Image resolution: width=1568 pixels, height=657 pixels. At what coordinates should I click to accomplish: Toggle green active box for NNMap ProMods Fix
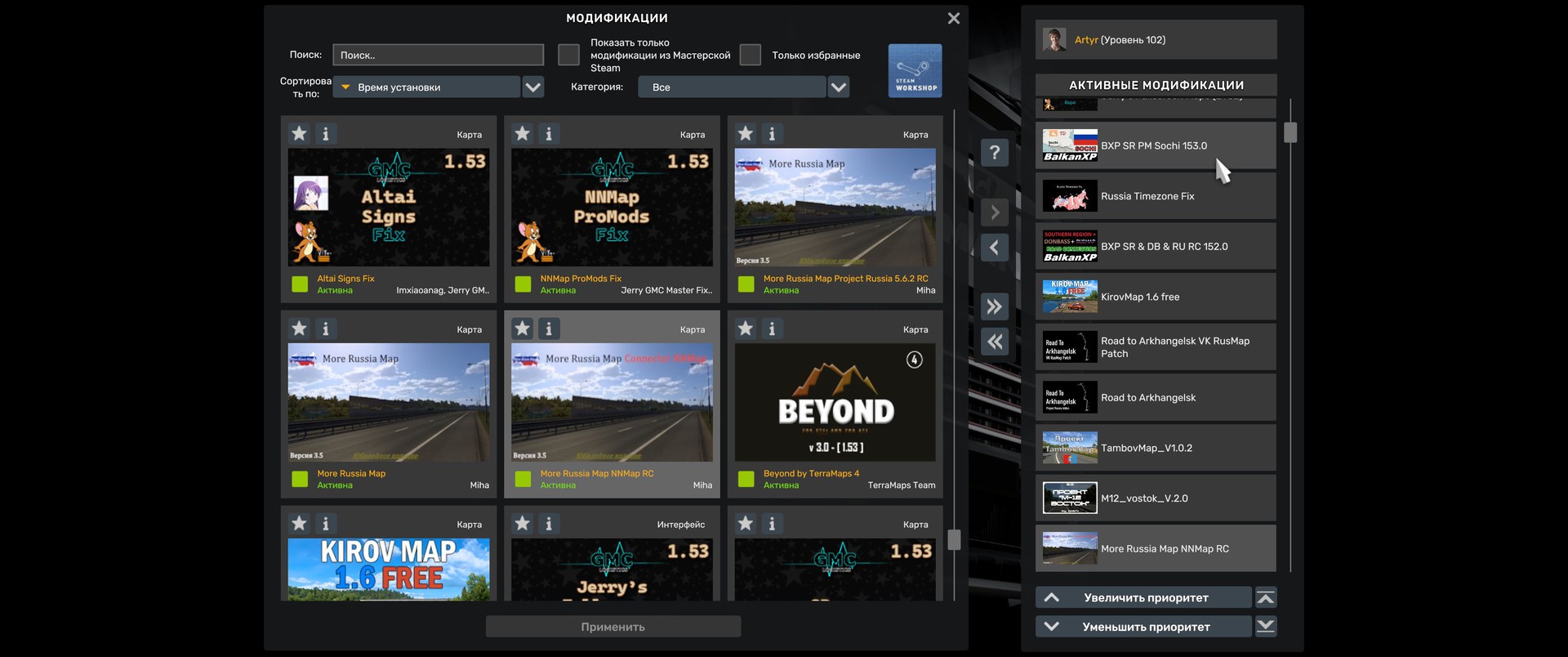coord(523,284)
